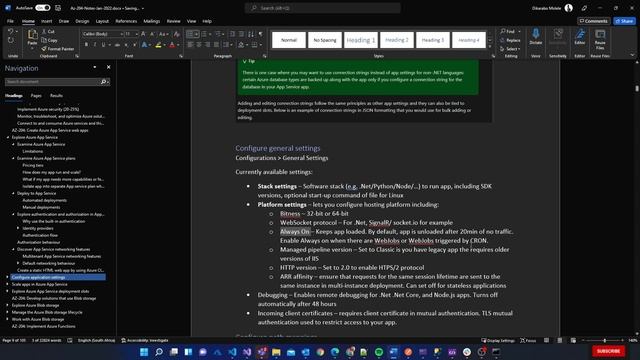Open the Review ribbon tab
Image resolution: width=640 pixels, height=360 pixels.
click(x=173, y=21)
